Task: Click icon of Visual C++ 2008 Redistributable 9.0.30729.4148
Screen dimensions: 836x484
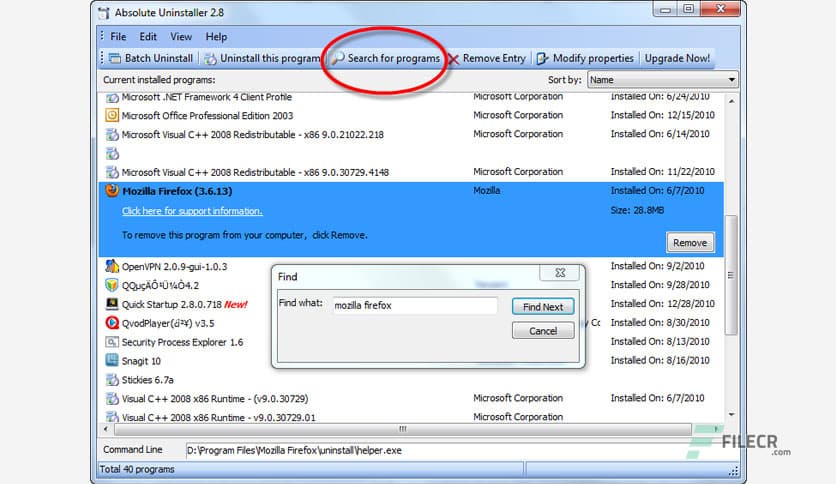Action: coord(111,172)
